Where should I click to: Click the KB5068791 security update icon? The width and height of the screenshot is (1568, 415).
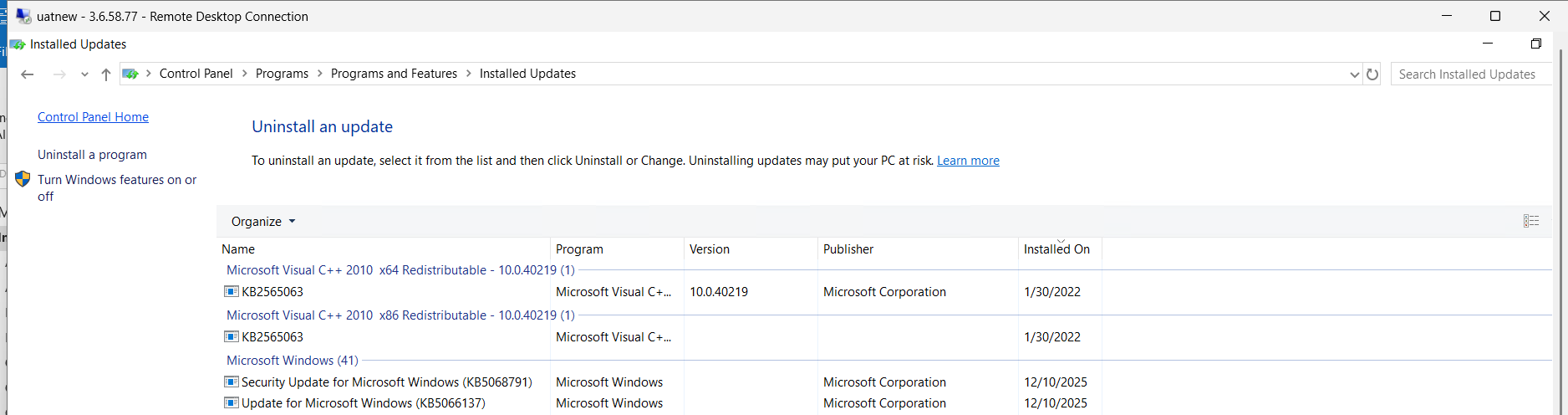coord(232,382)
